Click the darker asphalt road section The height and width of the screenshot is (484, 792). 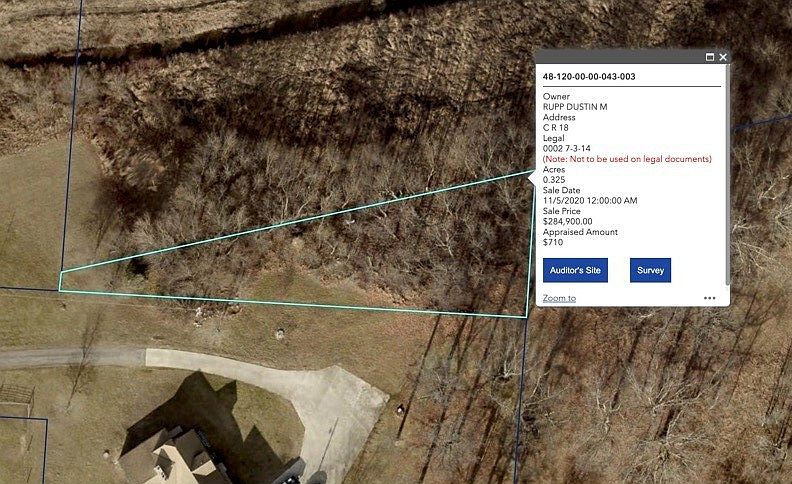(x=72, y=358)
